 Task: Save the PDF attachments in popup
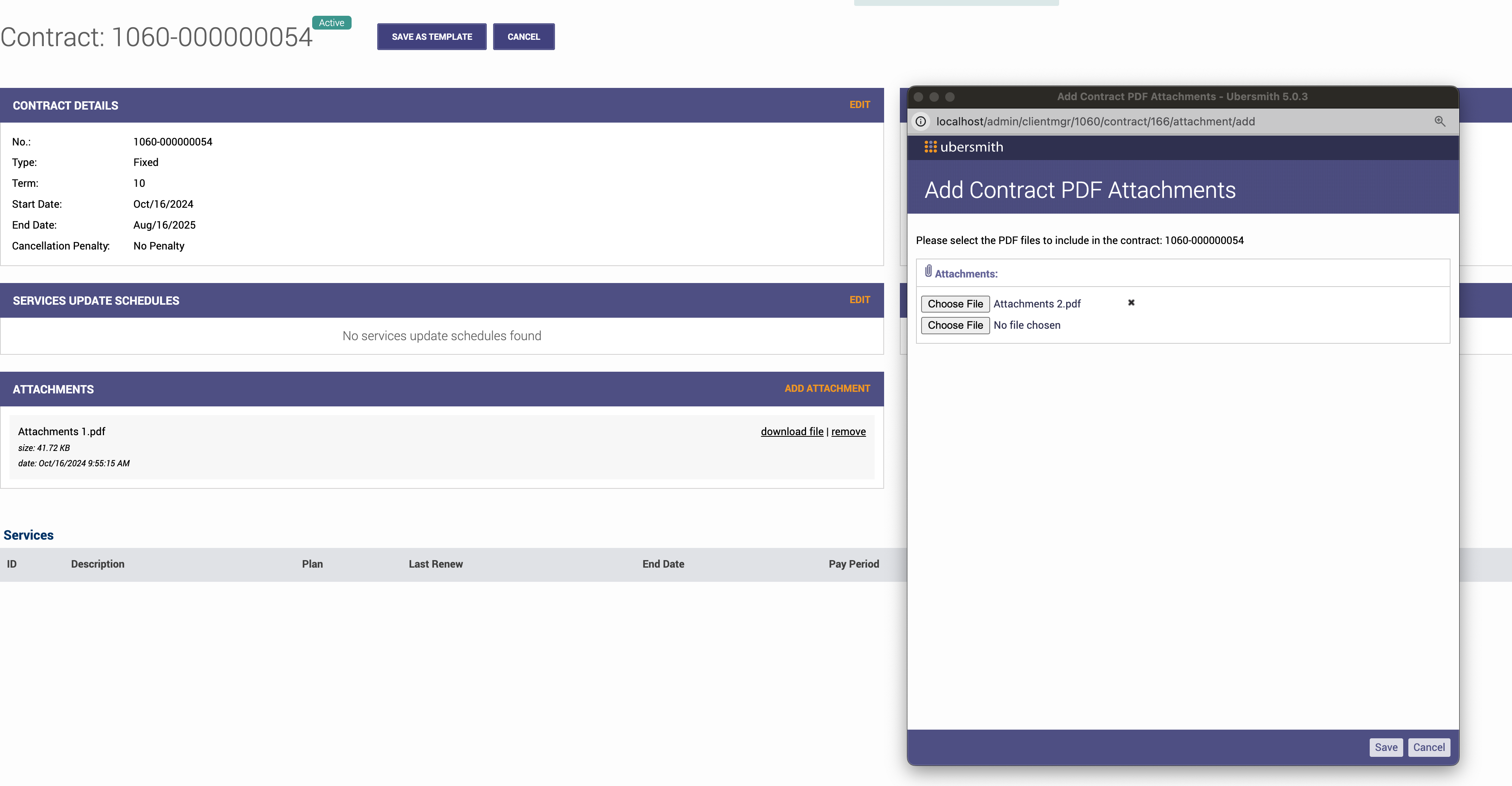pyautogui.click(x=1385, y=747)
